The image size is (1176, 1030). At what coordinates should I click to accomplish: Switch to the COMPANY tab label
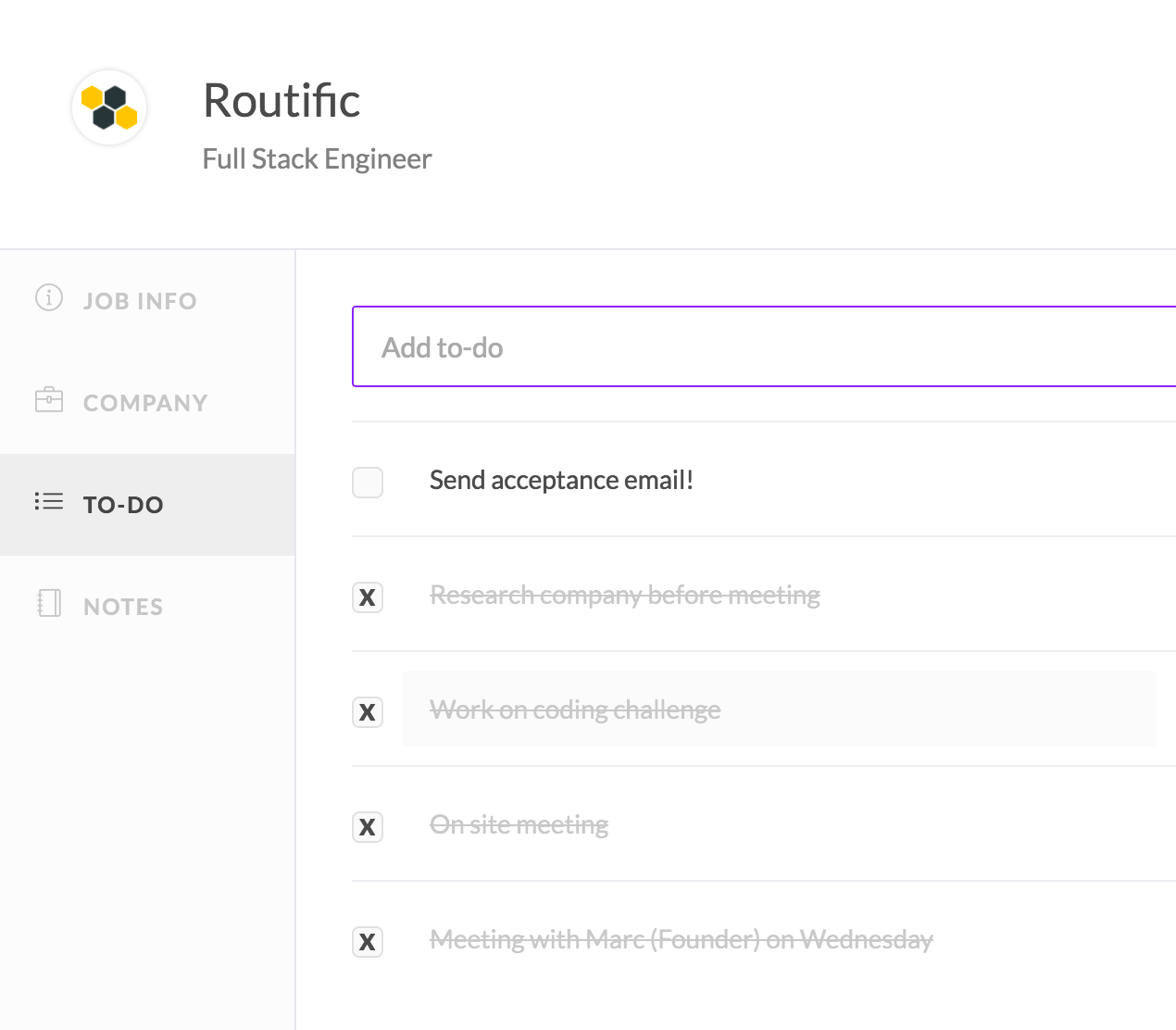pyautogui.click(x=145, y=403)
